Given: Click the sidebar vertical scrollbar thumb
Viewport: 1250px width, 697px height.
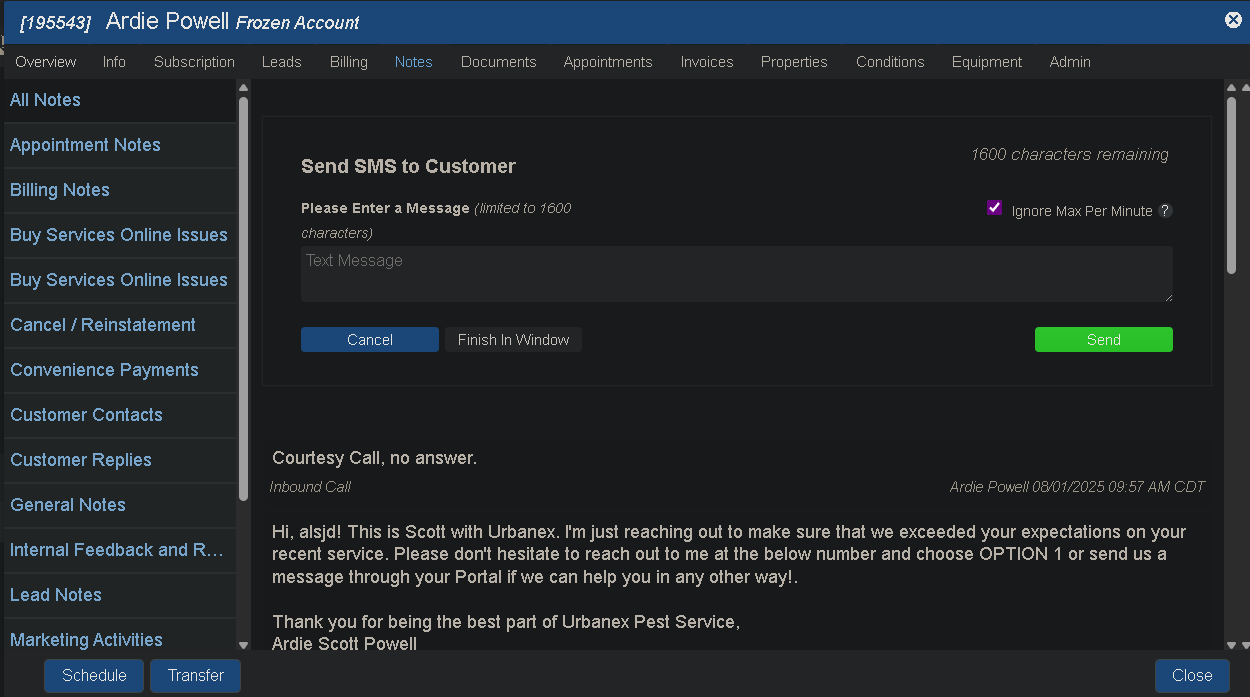Looking at the screenshot, I should [x=243, y=298].
